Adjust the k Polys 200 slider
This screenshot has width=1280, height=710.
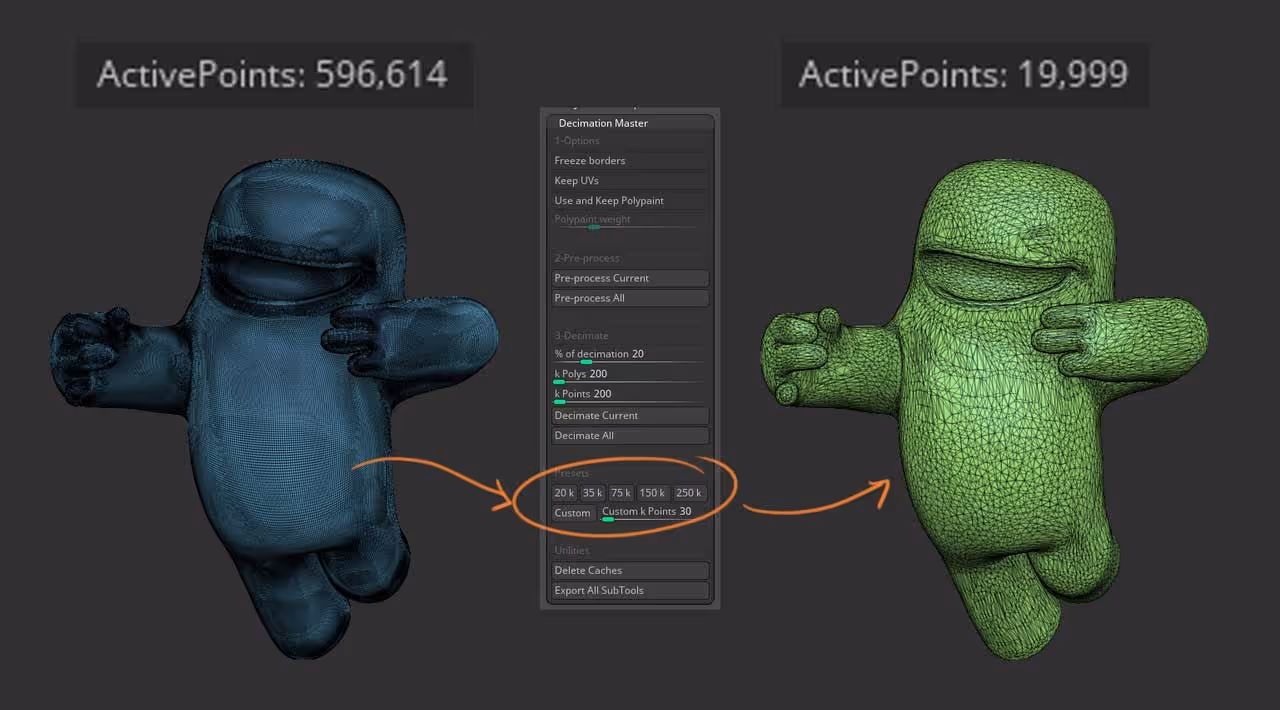click(x=630, y=376)
